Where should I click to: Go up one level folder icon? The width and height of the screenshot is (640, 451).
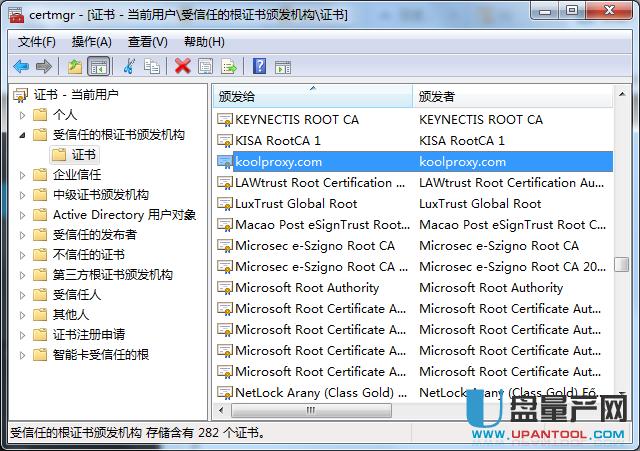pos(75,66)
